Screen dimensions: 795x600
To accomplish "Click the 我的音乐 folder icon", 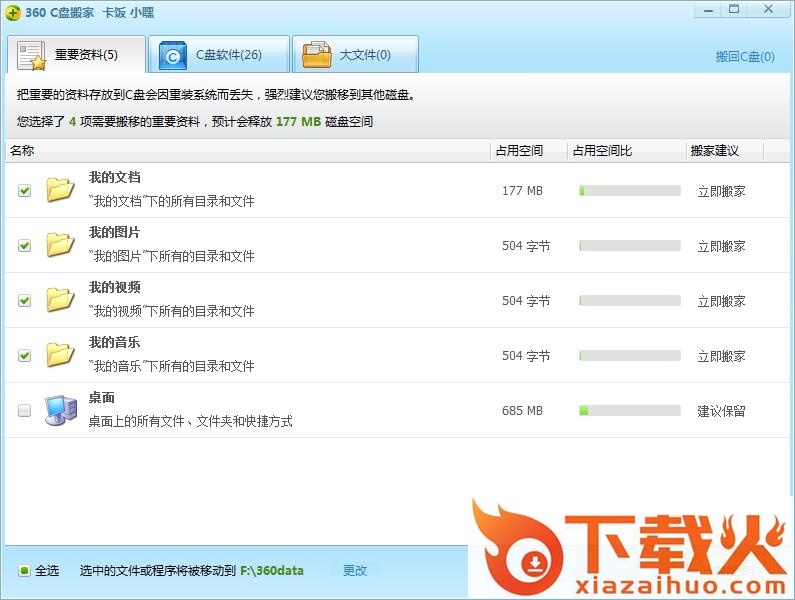I will [x=60, y=355].
